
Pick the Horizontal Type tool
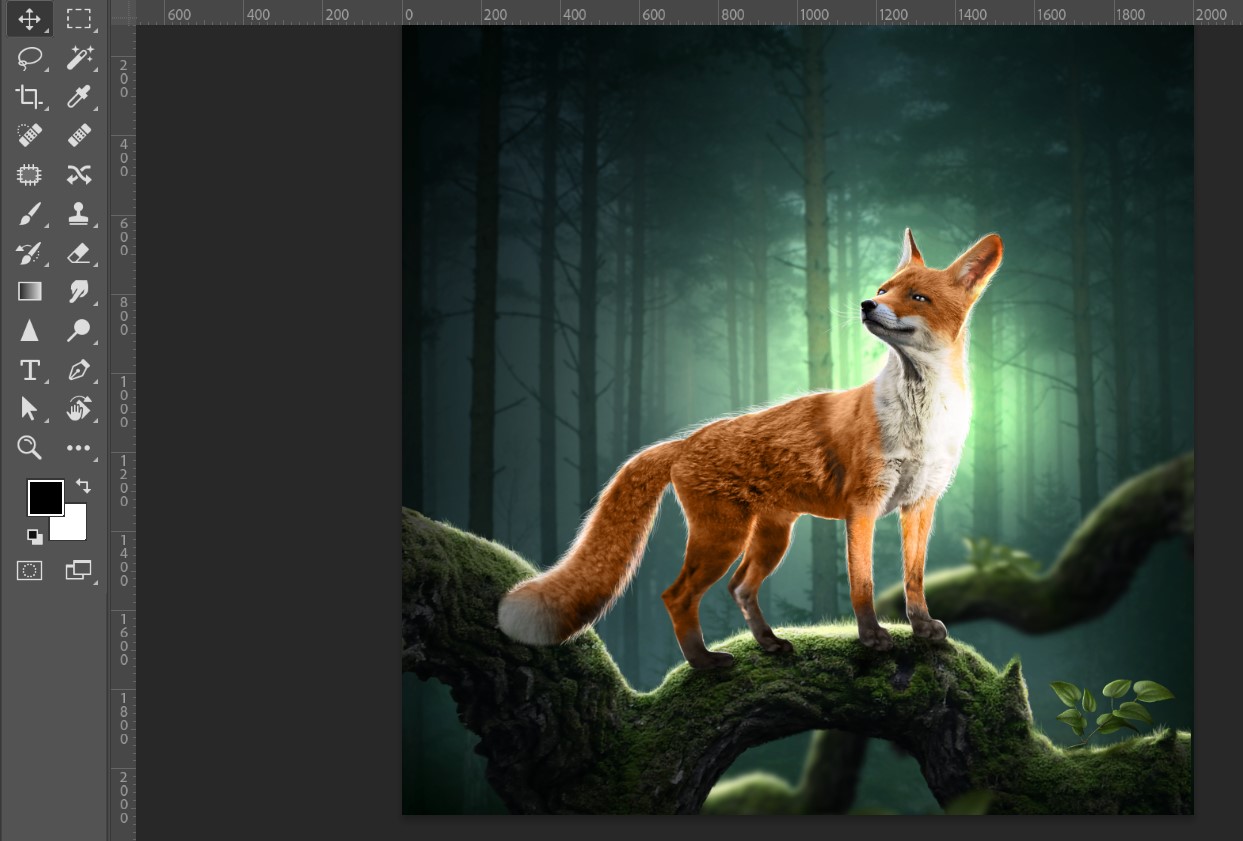pyautogui.click(x=30, y=370)
